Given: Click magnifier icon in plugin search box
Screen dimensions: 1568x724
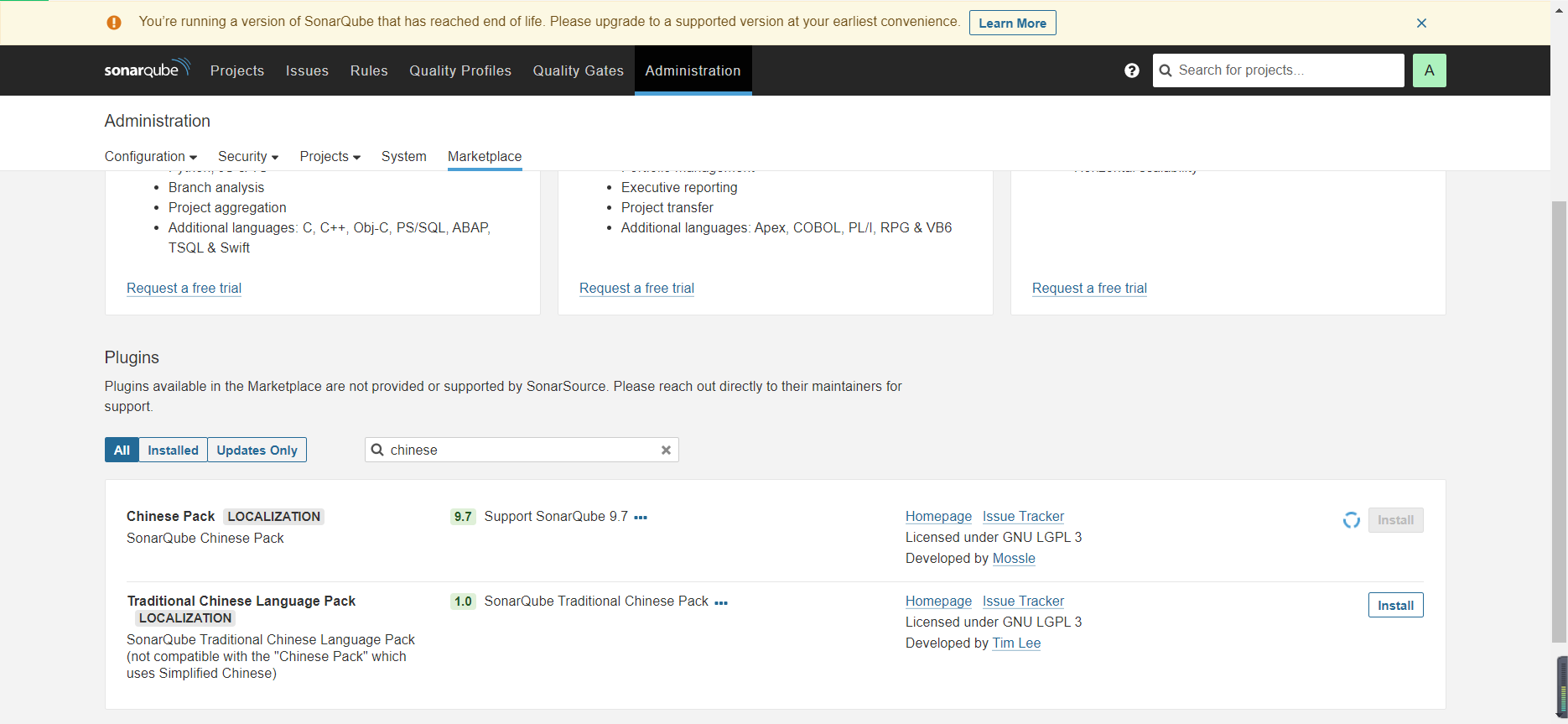Looking at the screenshot, I should (x=377, y=450).
